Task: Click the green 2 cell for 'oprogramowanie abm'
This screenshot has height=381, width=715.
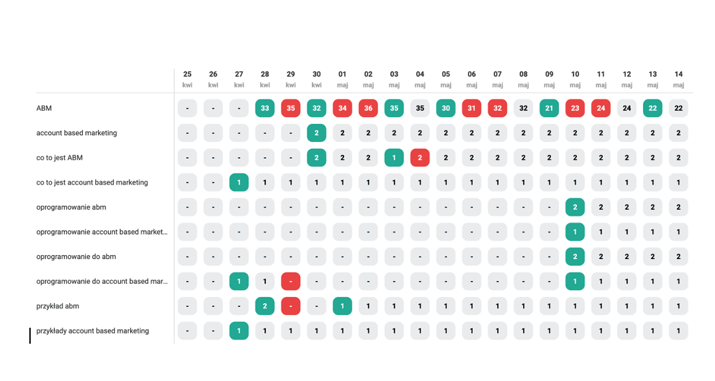Action: pos(575,207)
